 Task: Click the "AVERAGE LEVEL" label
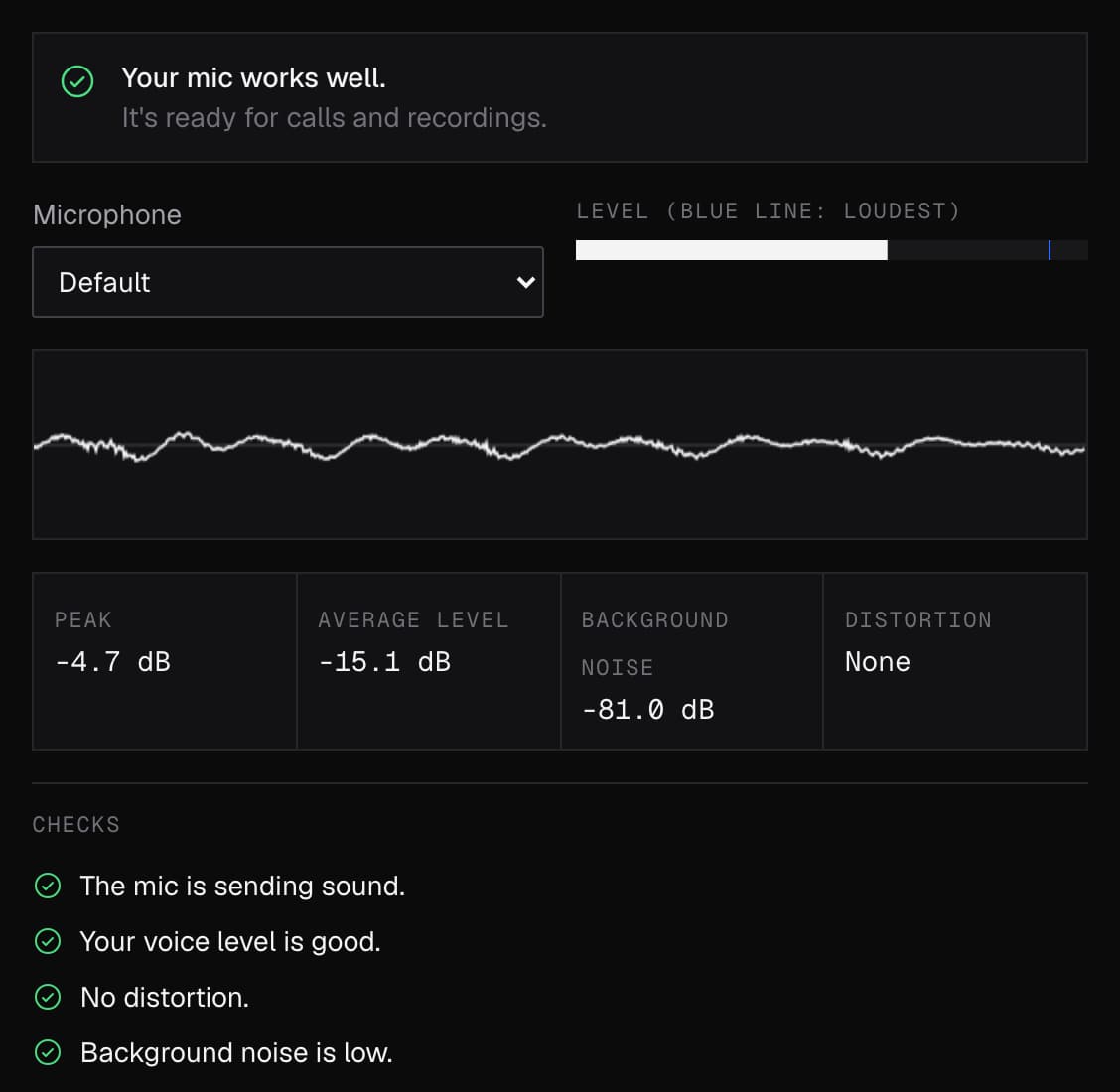[x=414, y=619]
